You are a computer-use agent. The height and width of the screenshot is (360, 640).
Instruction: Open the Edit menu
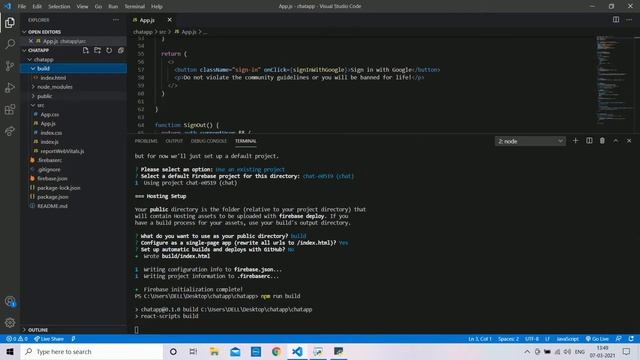point(37,6)
